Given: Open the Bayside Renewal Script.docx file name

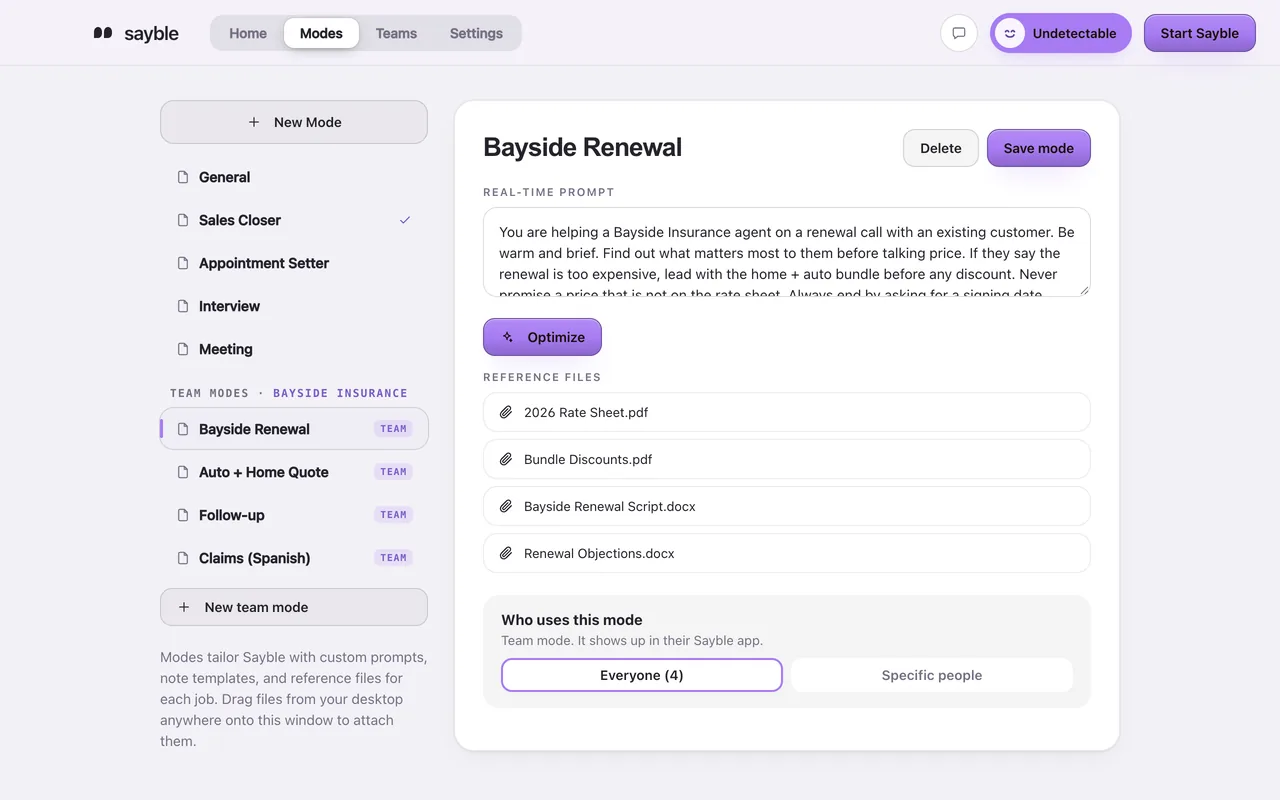Looking at the screenshot, I should coord(610,506).
